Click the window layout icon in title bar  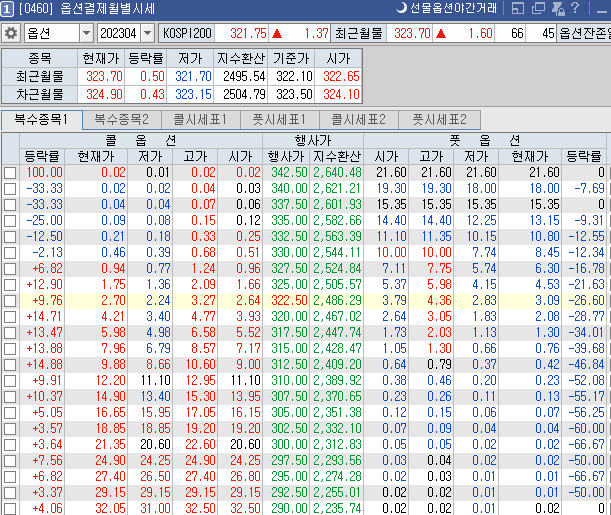click(x=517, y=8)
